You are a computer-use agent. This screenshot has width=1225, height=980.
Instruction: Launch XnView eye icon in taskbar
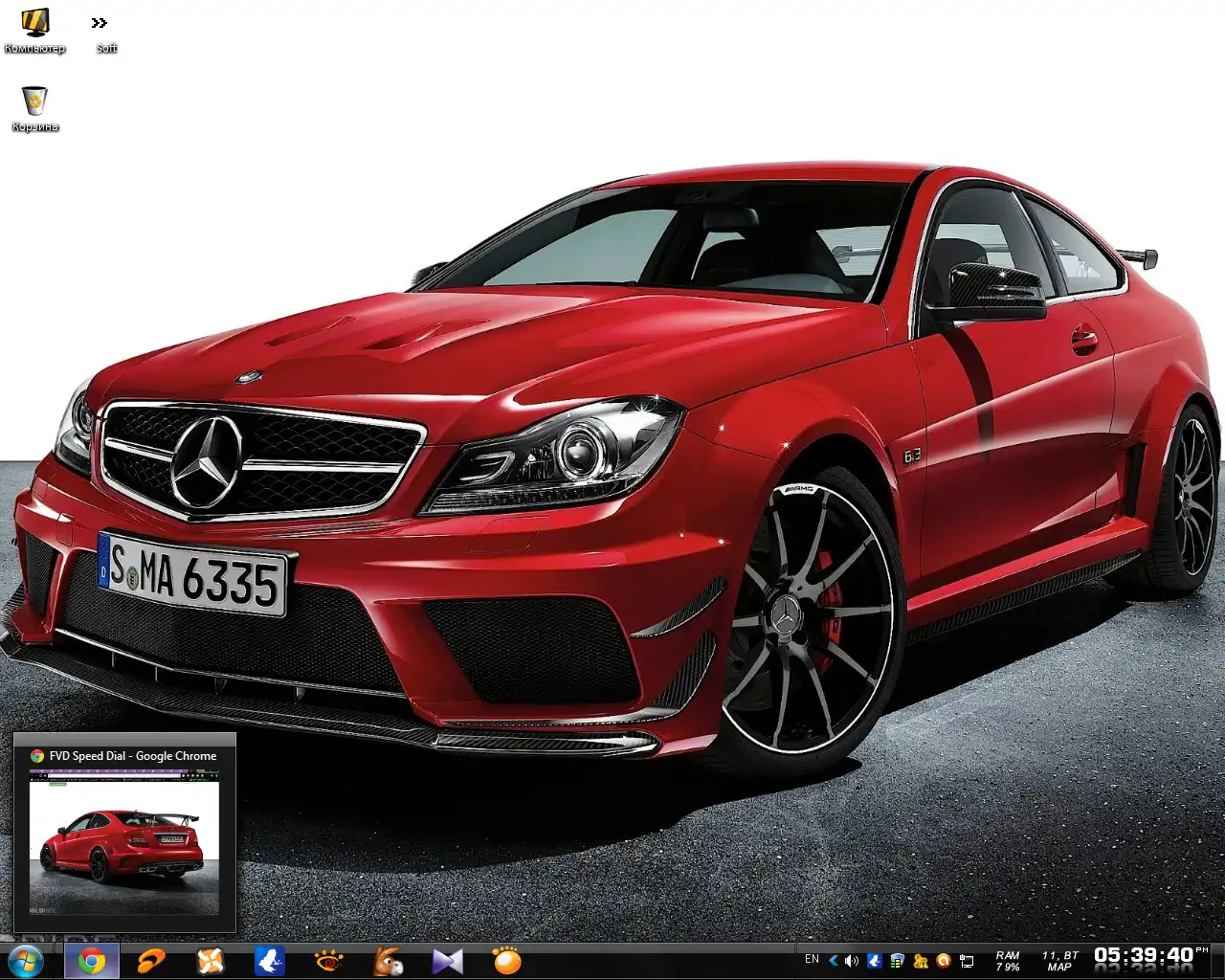click(x=329, y=960)
